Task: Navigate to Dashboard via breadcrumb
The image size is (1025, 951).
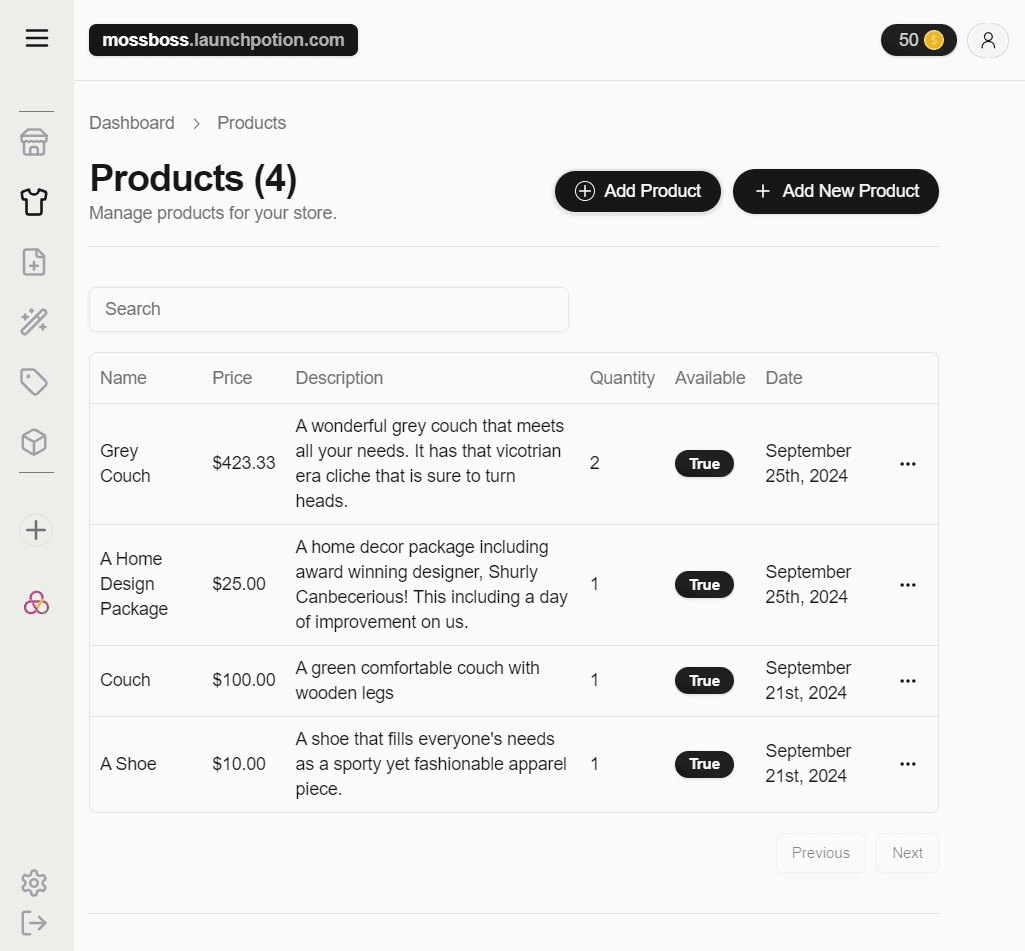Action: coord(131,122)
